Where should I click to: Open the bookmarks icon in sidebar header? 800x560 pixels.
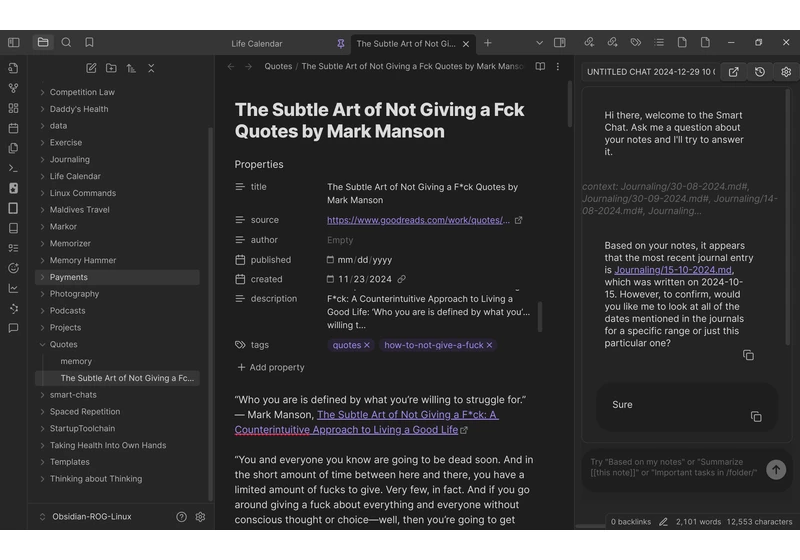coord(89,42)
